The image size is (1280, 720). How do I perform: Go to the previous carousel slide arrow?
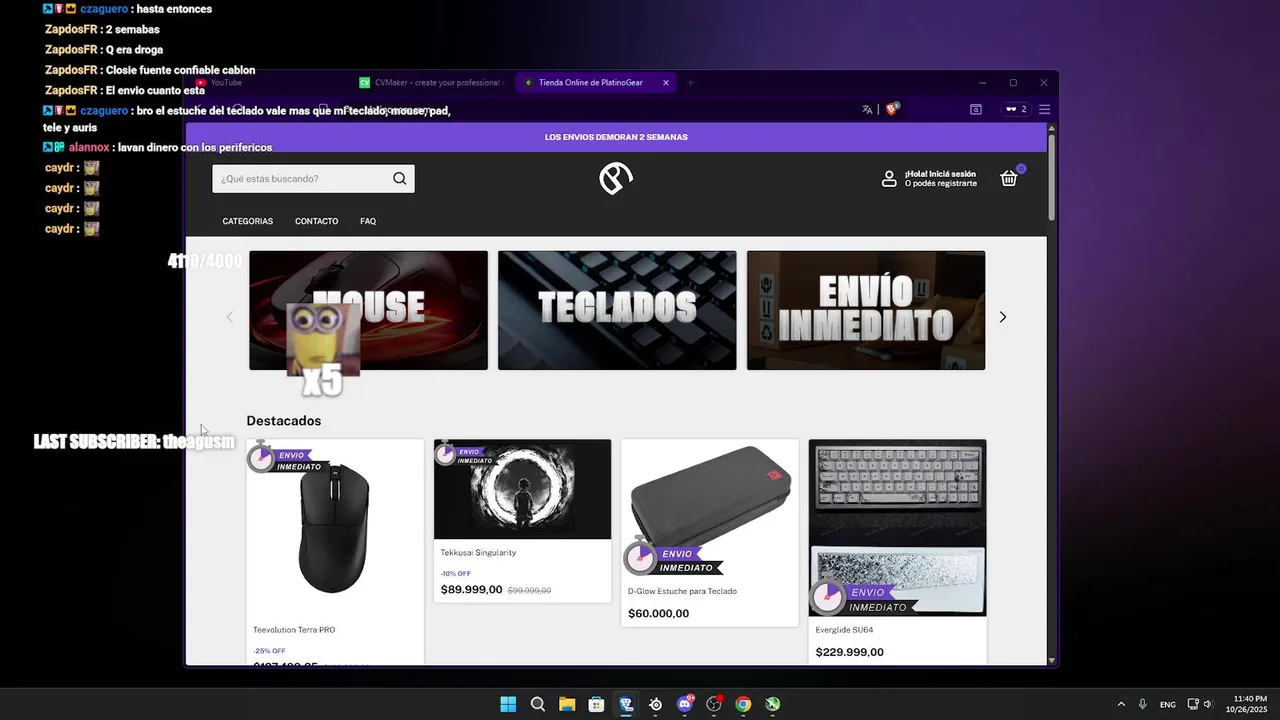tap(230, 317)
